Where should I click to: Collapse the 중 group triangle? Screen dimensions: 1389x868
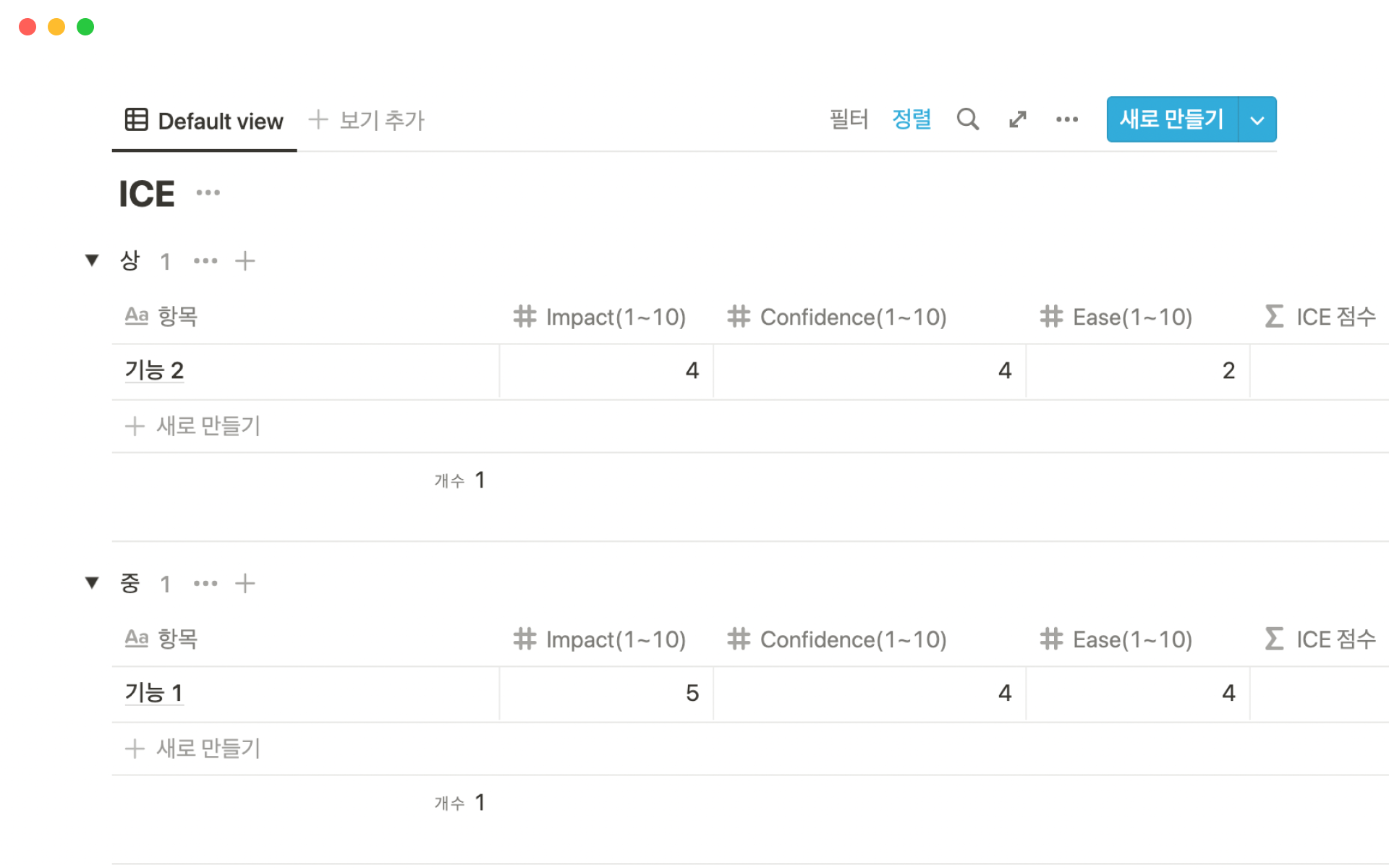point(92,582)
